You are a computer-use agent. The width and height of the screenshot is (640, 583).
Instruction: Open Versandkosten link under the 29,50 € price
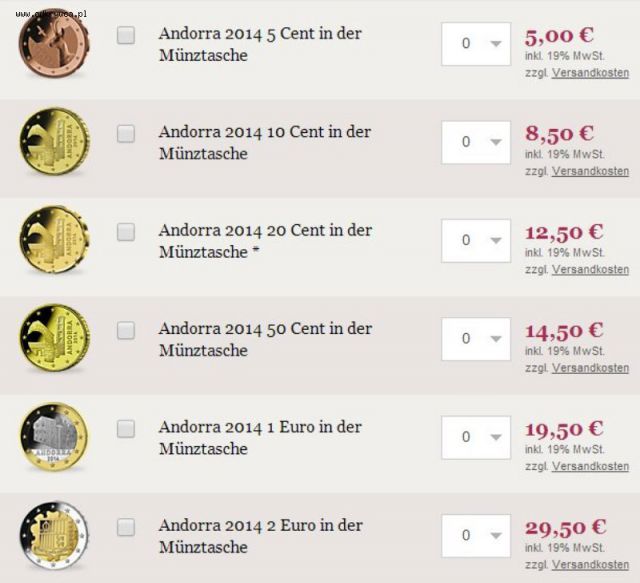click(590, 565)
